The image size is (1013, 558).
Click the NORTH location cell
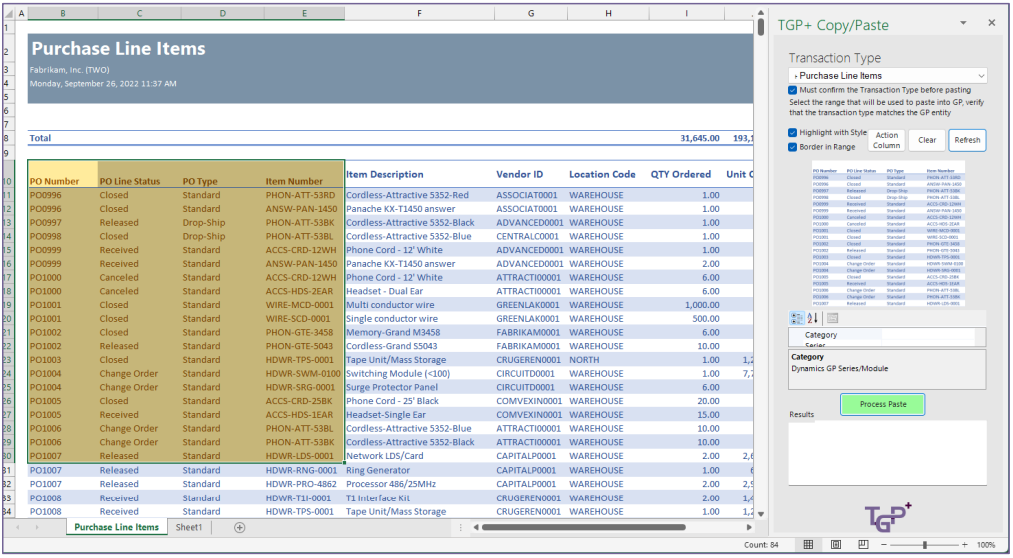tap(608, 360)
